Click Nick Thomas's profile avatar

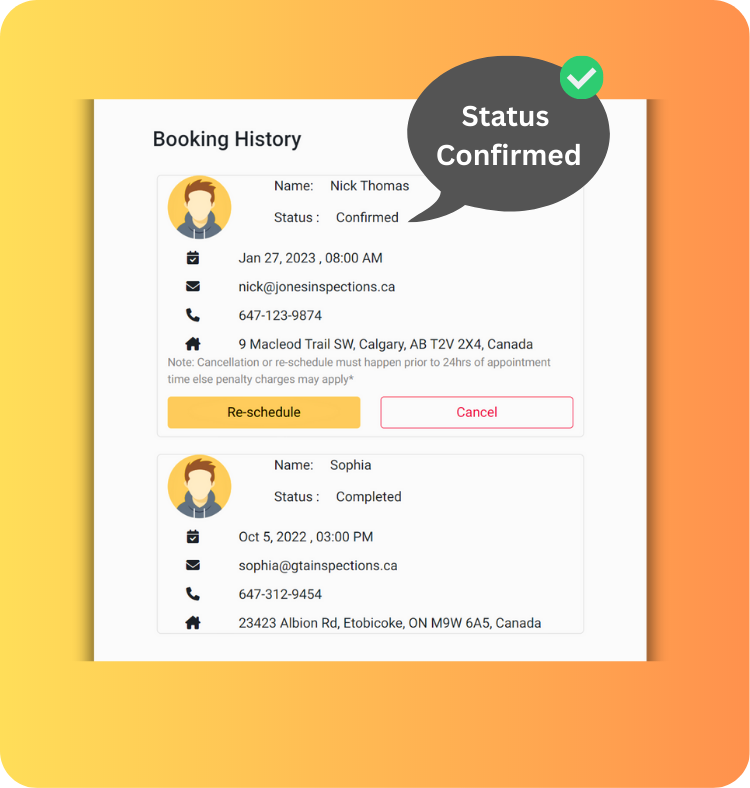pos(200,207)
